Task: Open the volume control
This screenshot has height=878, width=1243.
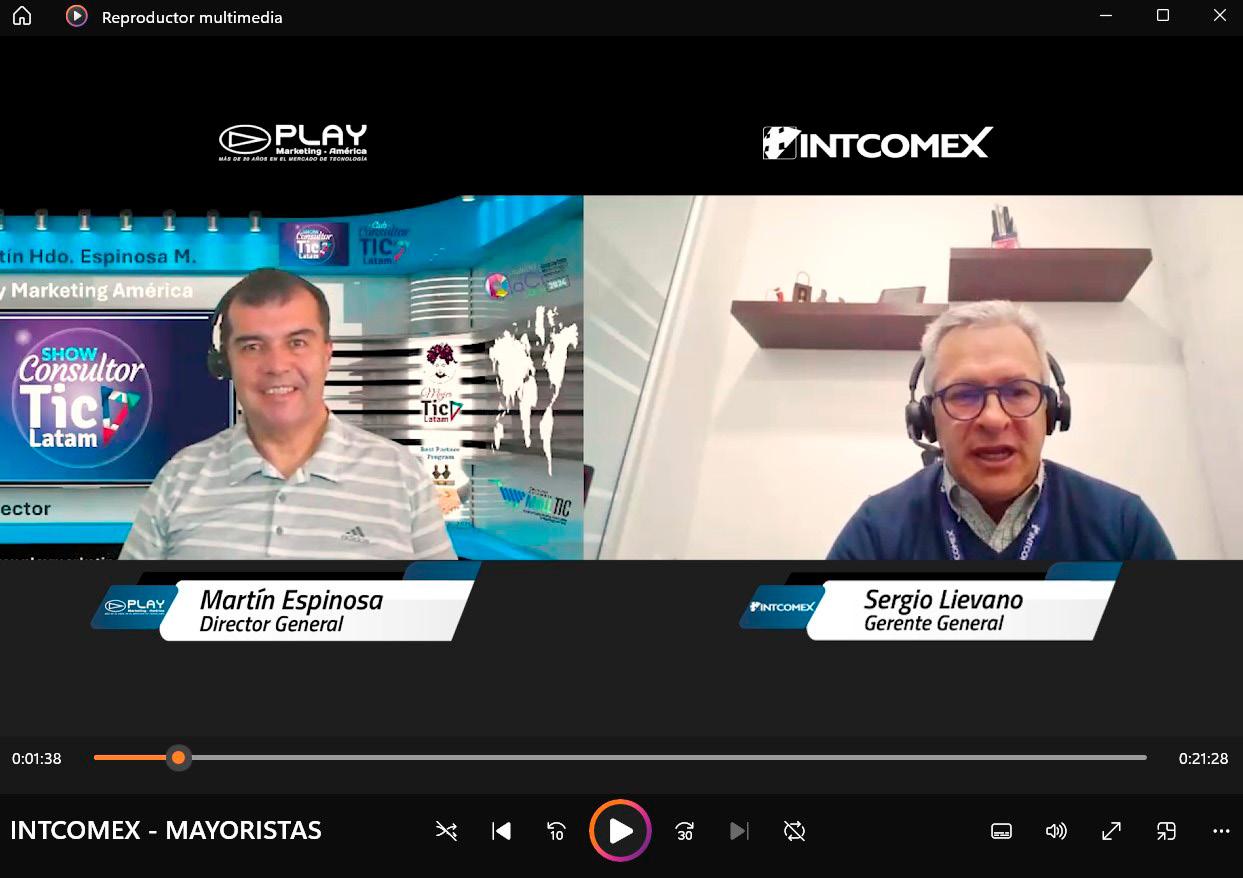Action: pos(1056,831)
